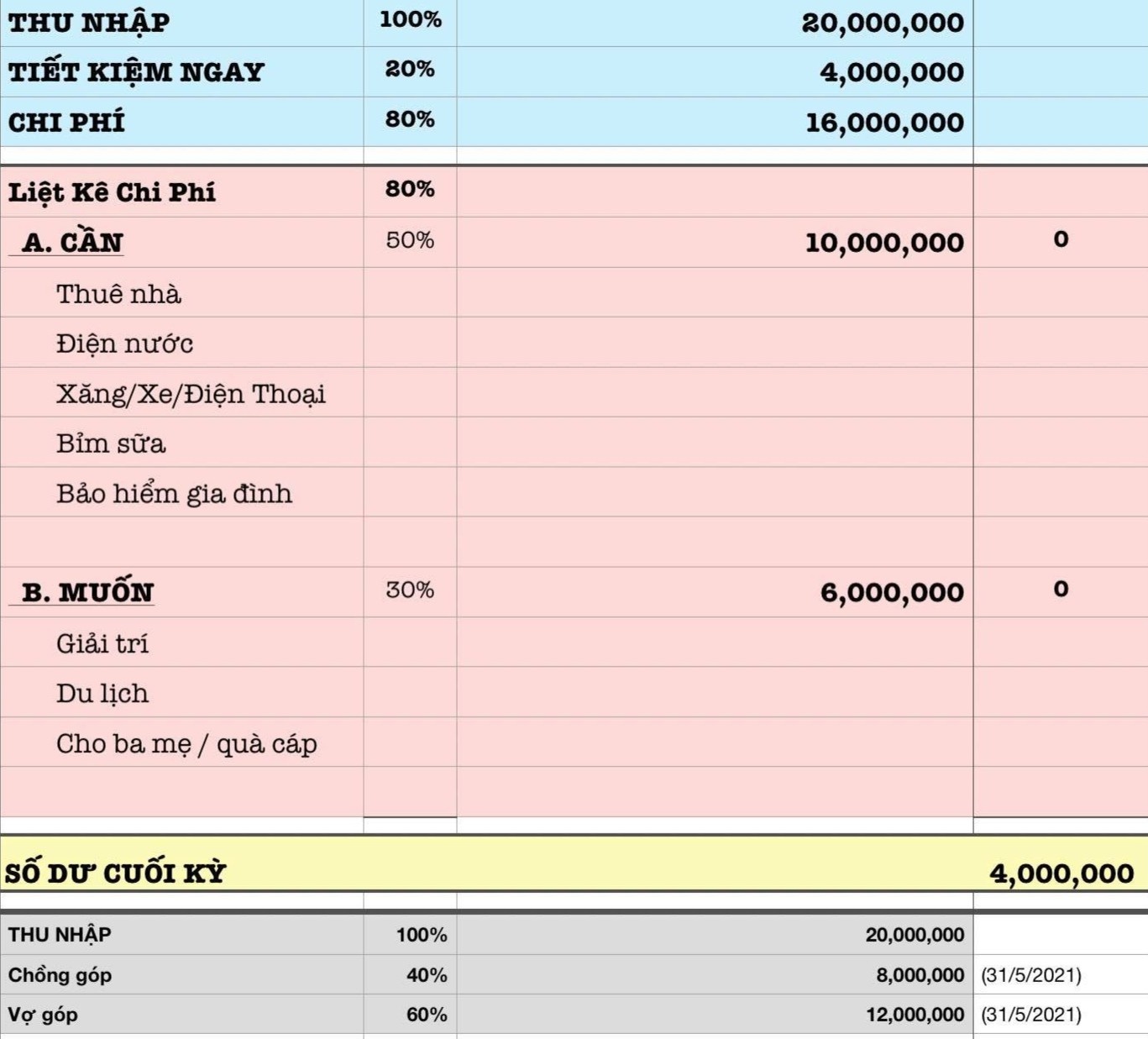
Task: Click the Điện nước expense label
Action: (x=124, y=344)
